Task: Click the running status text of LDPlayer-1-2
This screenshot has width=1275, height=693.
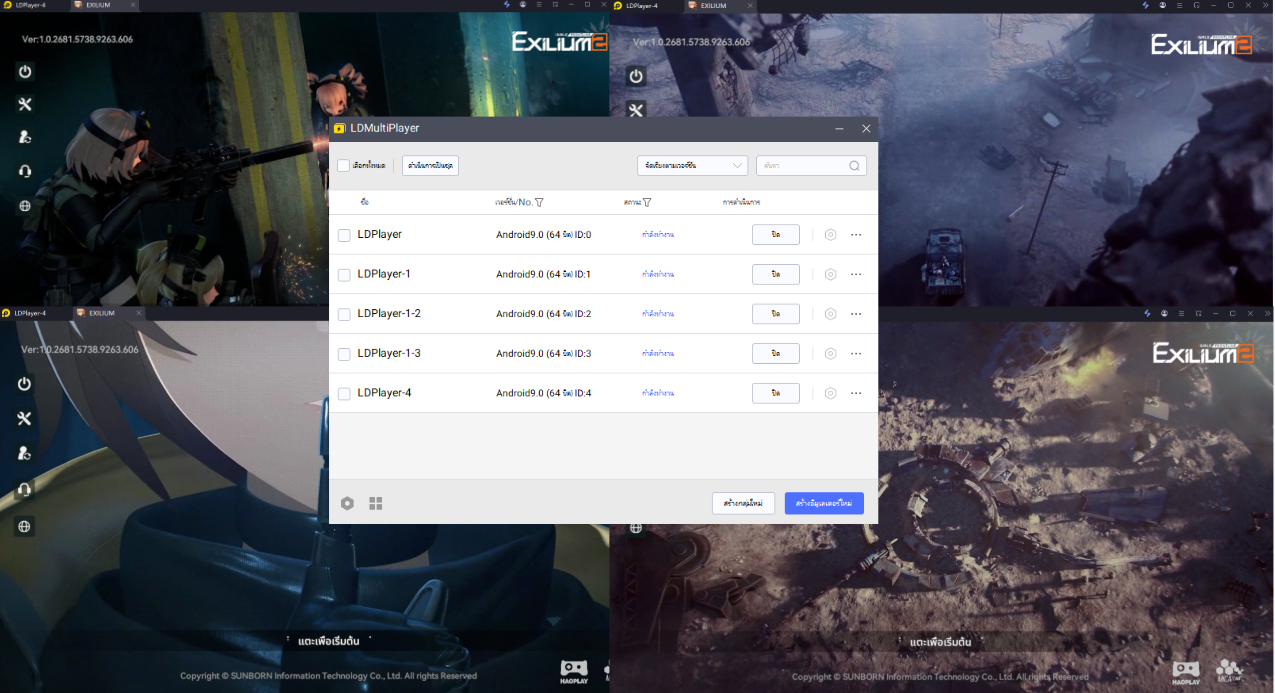Action: (x=658, y=314)
